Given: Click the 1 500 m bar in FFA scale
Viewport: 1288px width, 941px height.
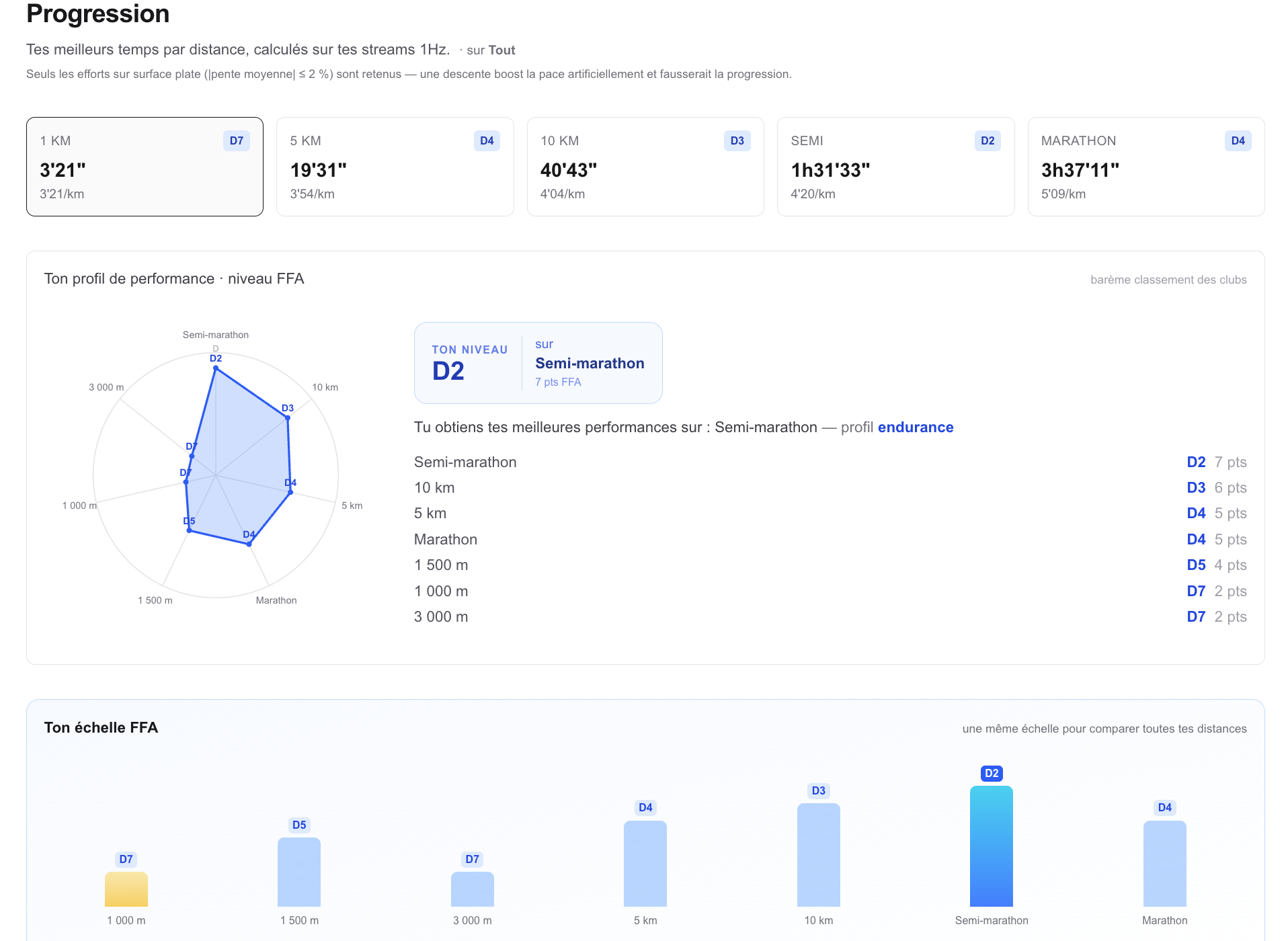Looking at the screenshot, I should [x=299, y=872].
